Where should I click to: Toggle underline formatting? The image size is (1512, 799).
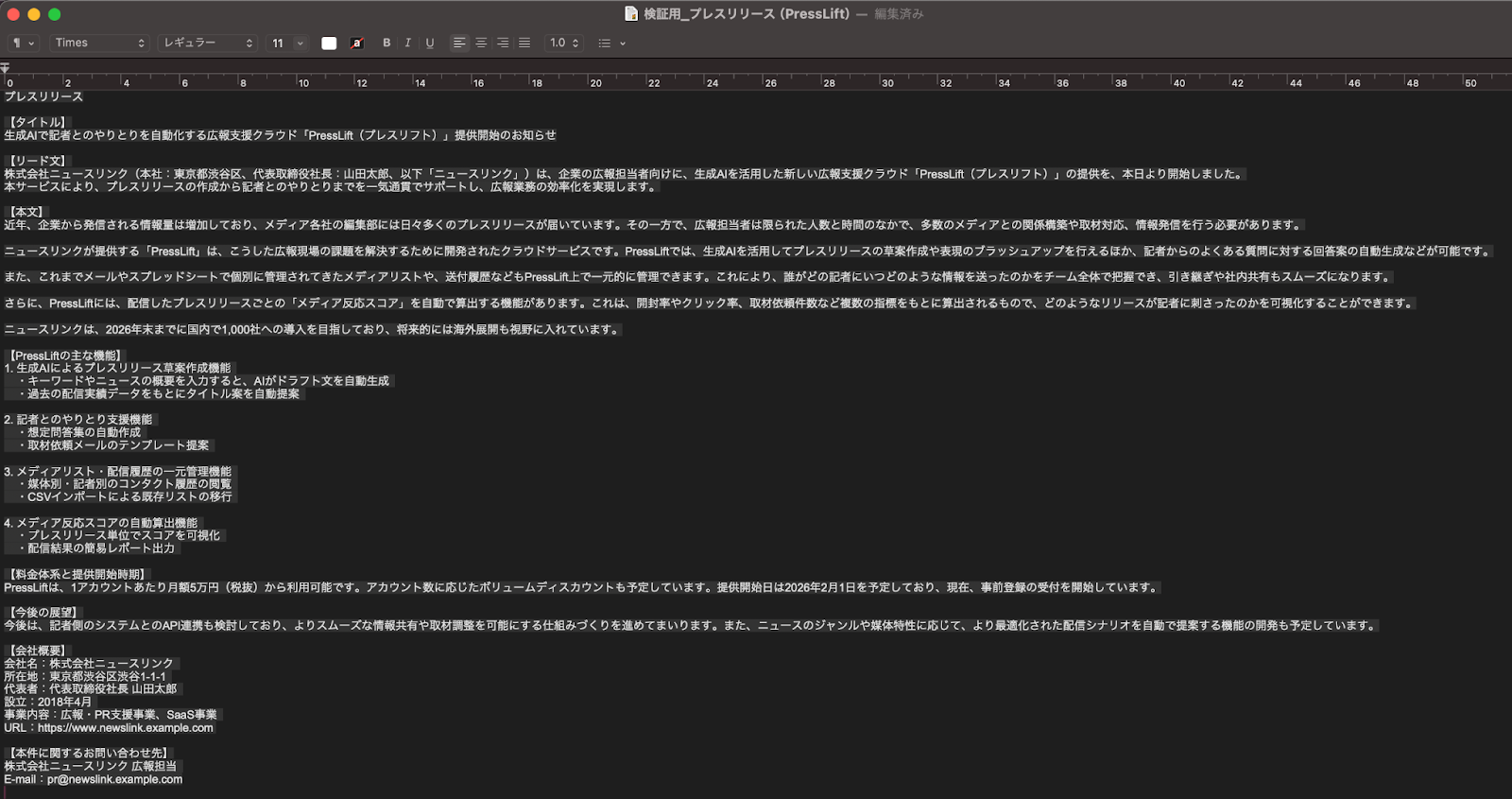(x=430, y=43)
